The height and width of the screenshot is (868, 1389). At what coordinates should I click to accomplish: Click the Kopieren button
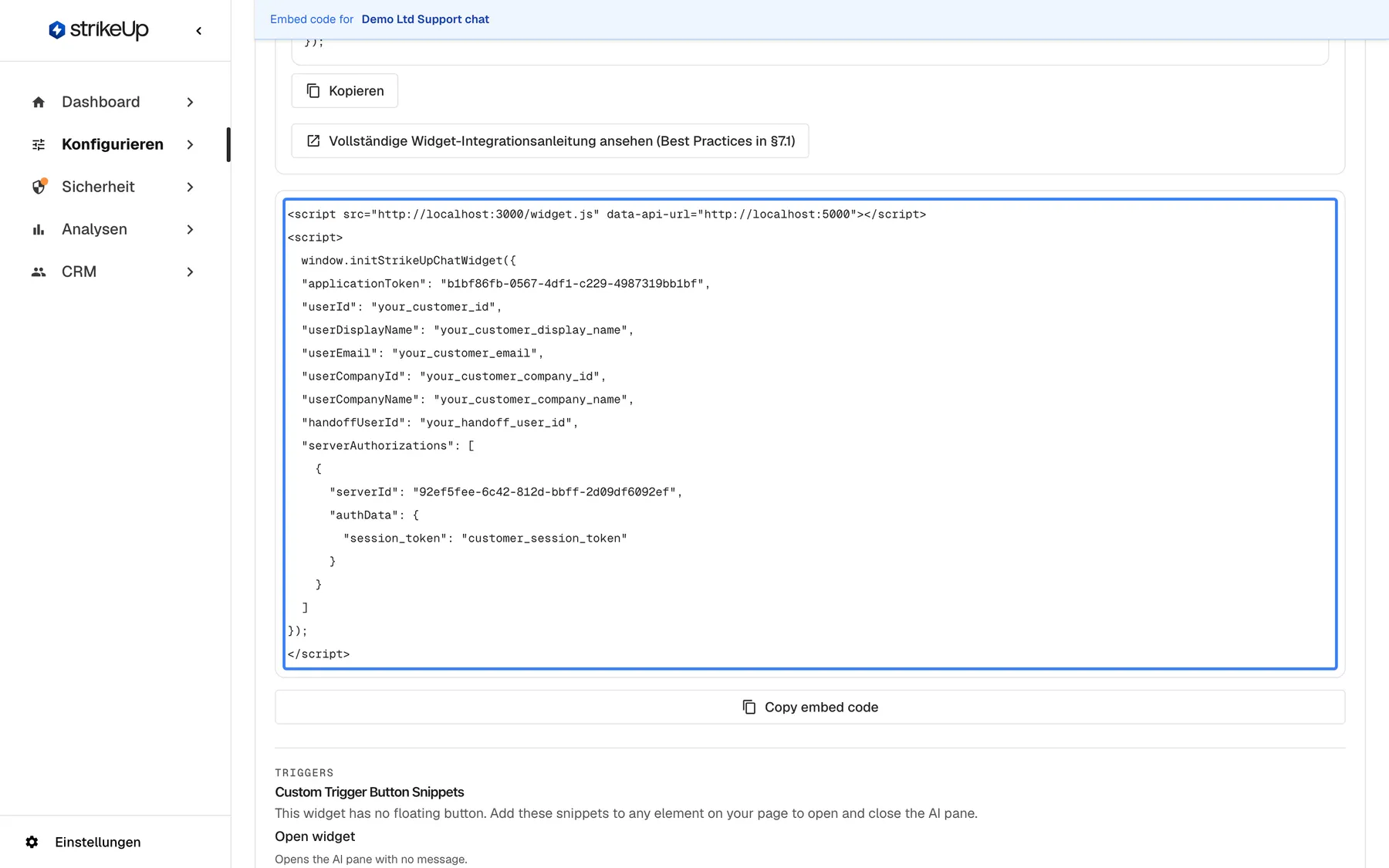345,91
